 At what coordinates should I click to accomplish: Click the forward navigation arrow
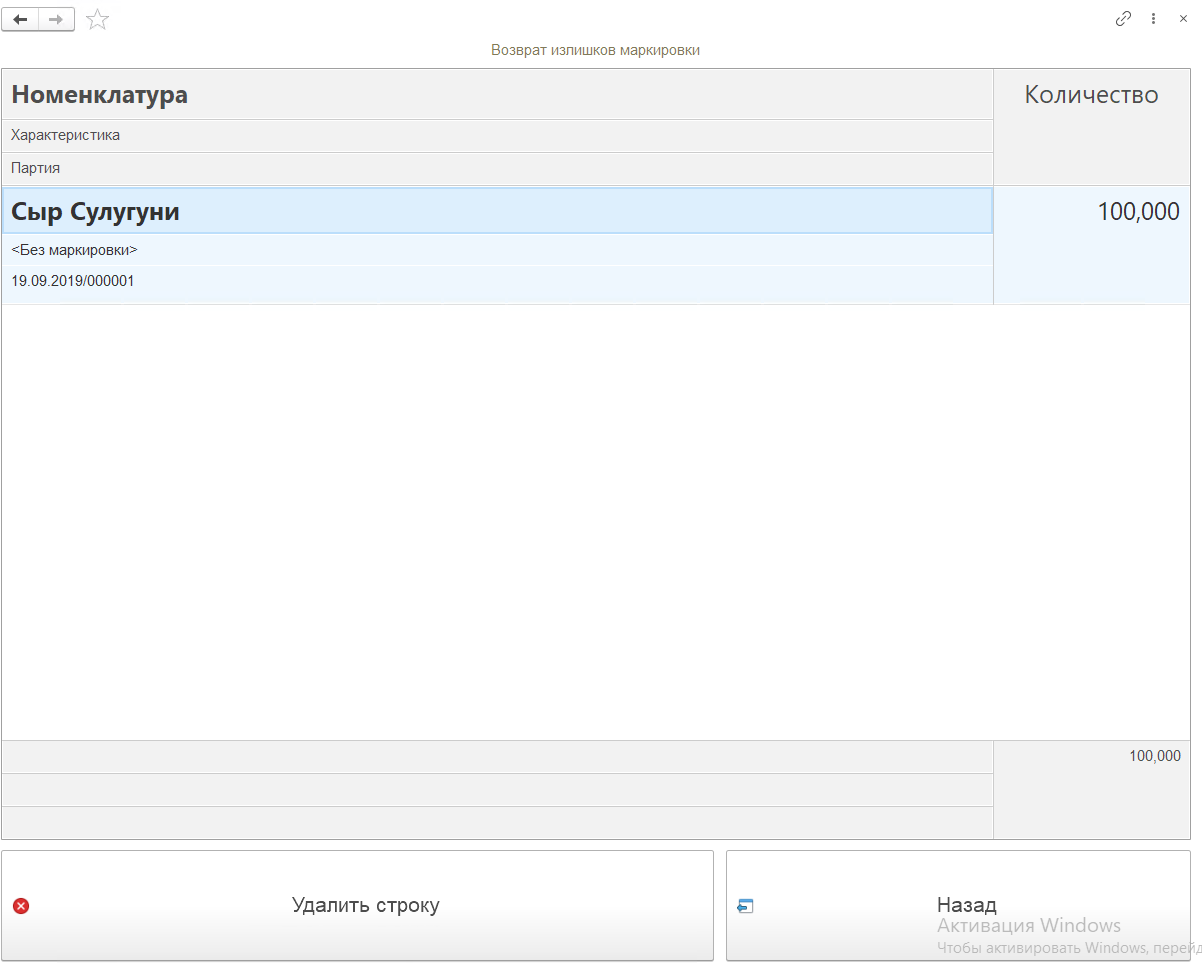[x=56, y=20]
